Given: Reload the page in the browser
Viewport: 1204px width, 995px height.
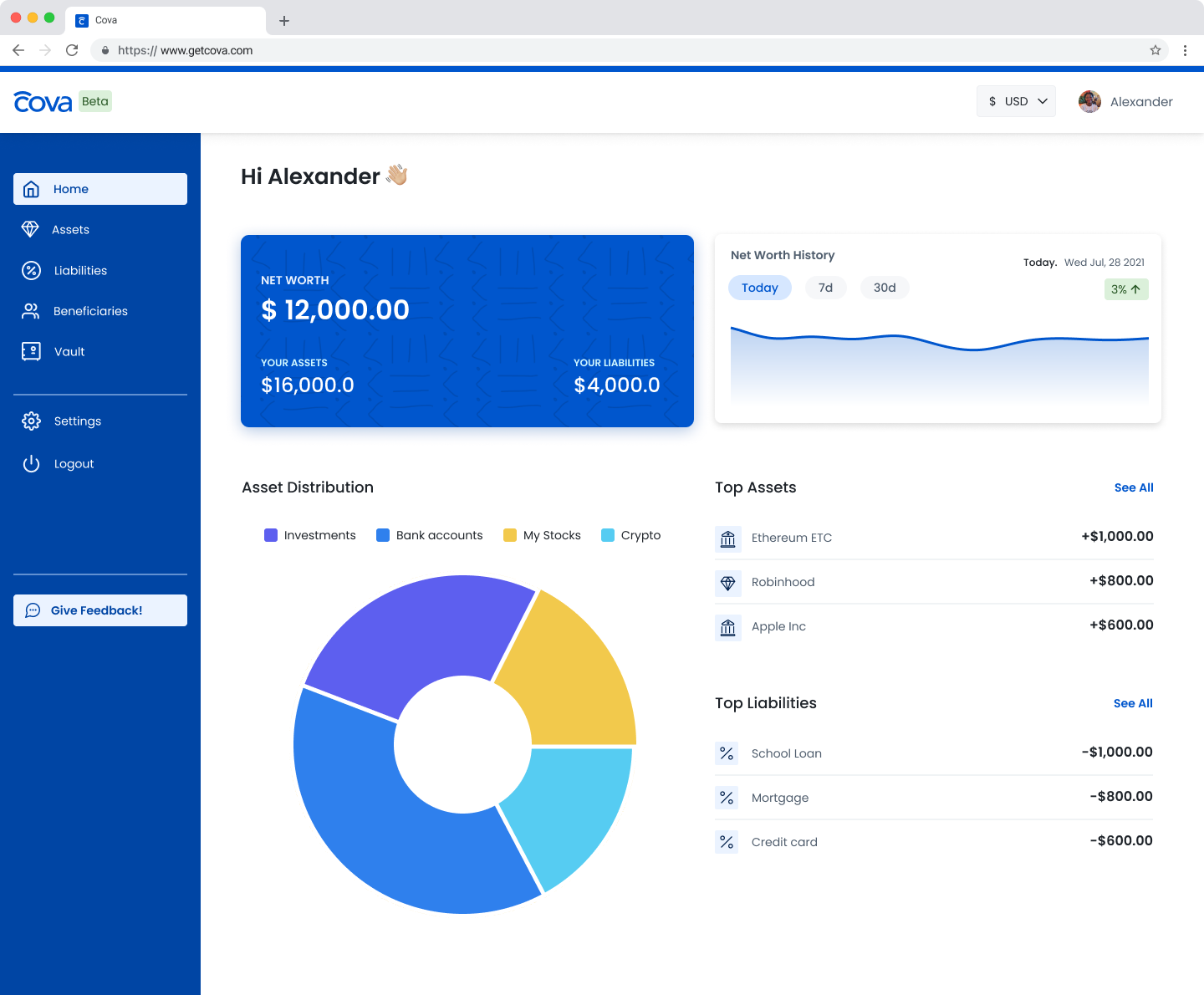Looking at the screenshot, I should 72,50.
